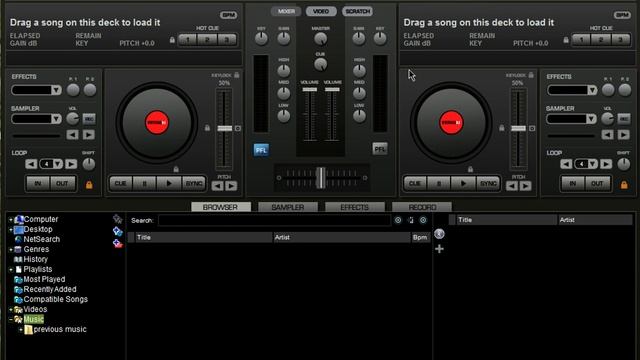This screenshot has width=640, height=360.
Task: Click the left deck jog wheel center
Action: point(157,122)
